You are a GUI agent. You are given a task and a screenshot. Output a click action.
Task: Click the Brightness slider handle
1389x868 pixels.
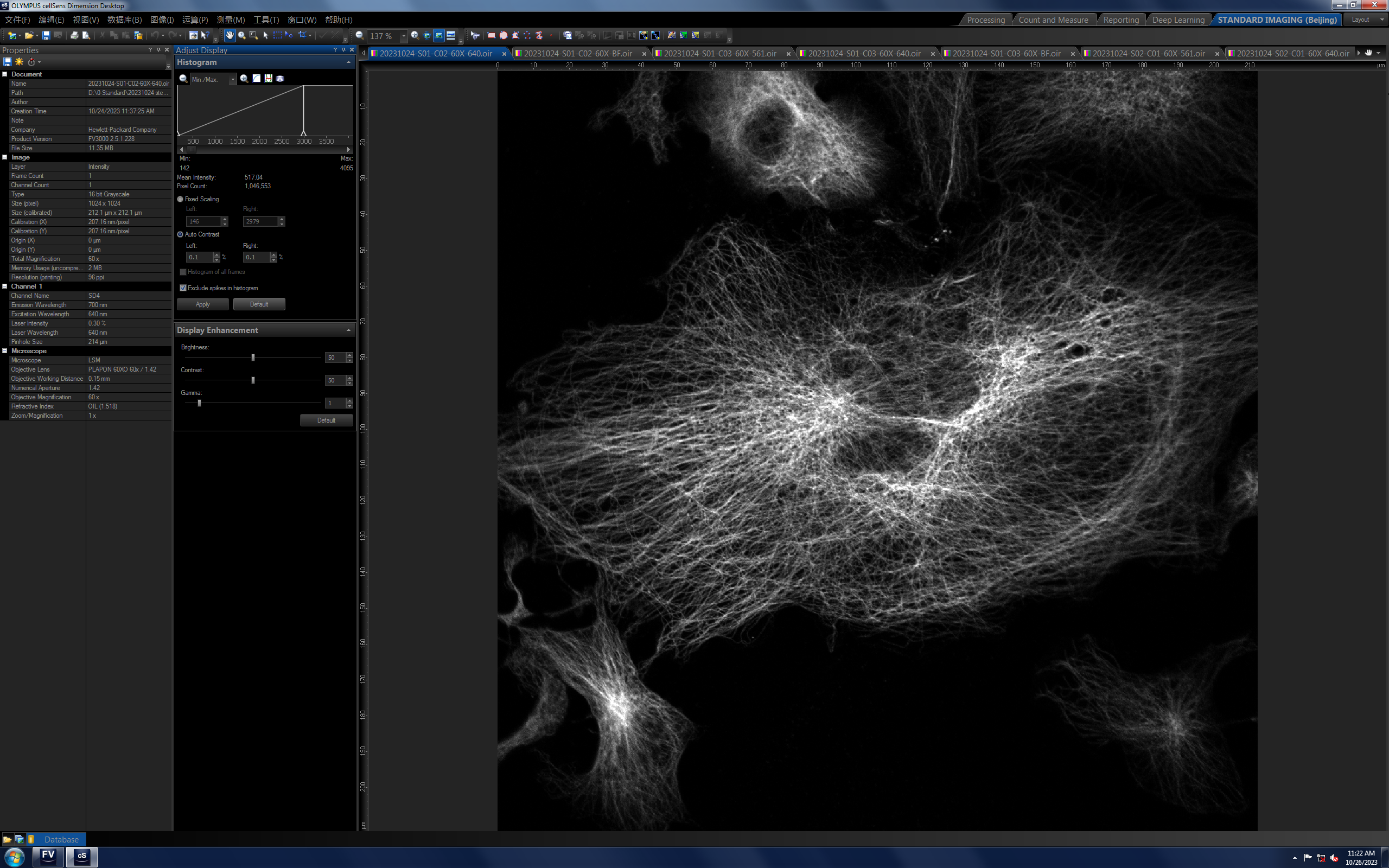pyautogui.click(x=253, y=358)
